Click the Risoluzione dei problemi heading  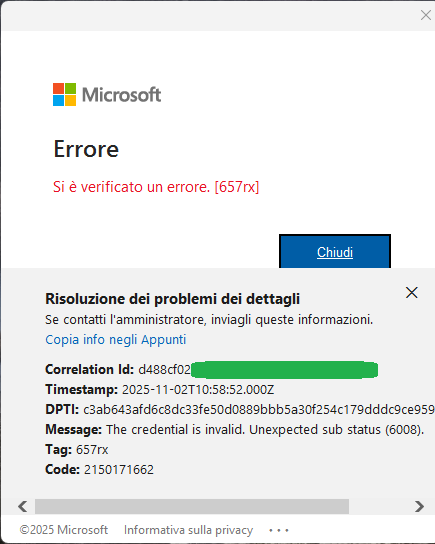click(x=172, y=299)
